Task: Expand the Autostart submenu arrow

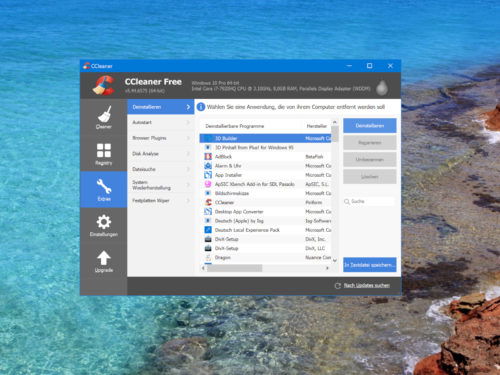Action: tap(188, 122)
